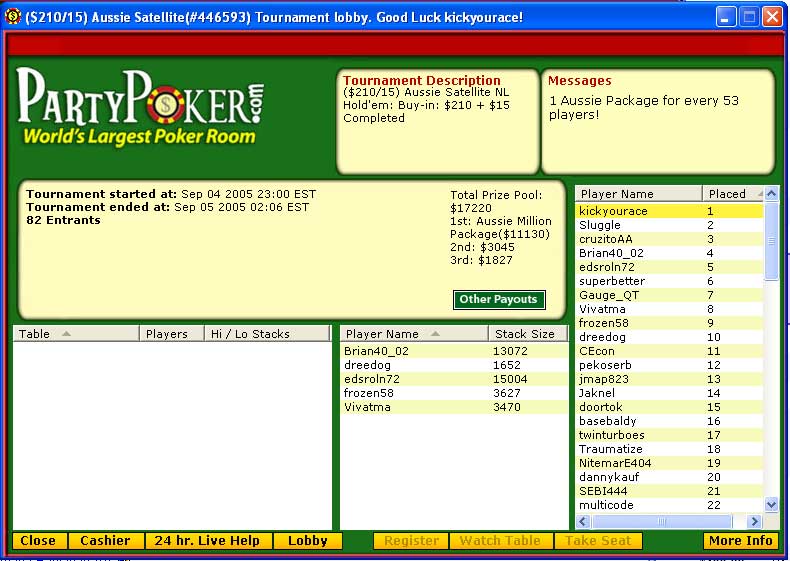
Task: Select Jaknel in the standings list
Action: (669, 393)
